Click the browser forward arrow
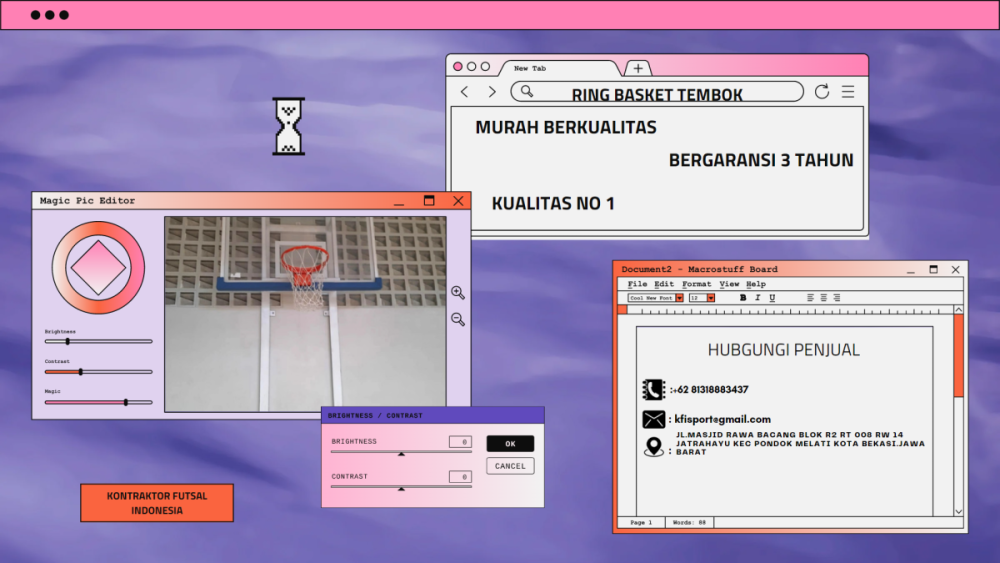Screen dimensions: 1000x563 (x=492, y=92)
